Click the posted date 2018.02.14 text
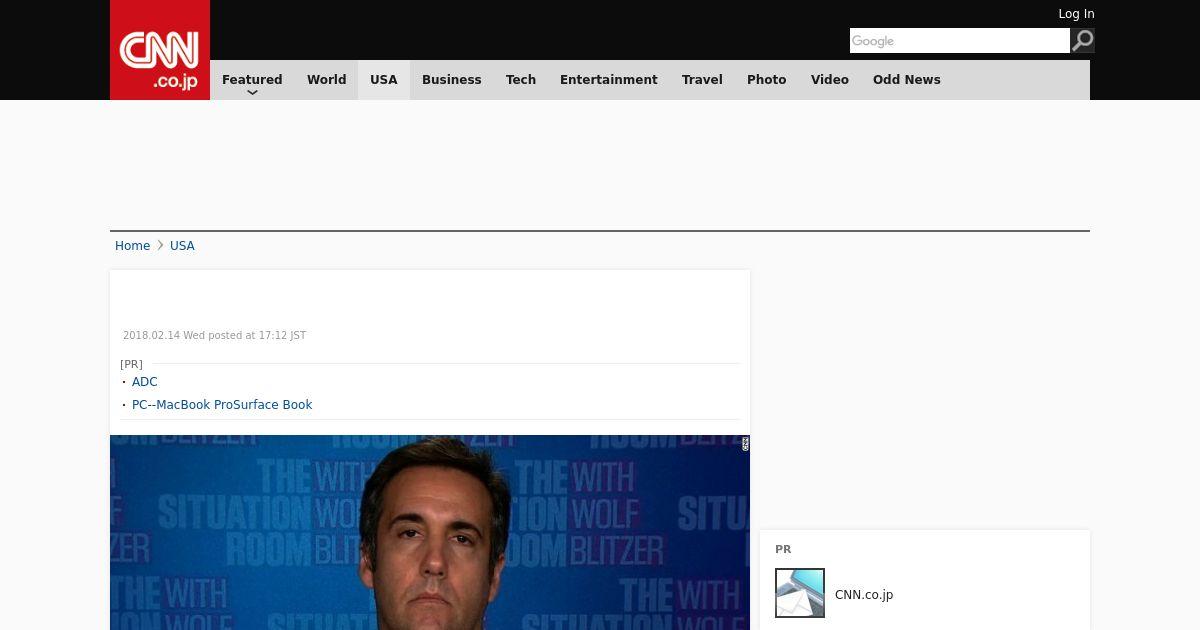 [214, 336]
